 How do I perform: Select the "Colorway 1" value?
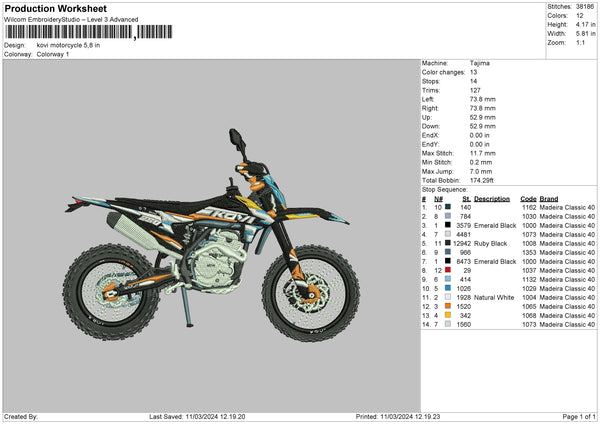tap(53, 54)
